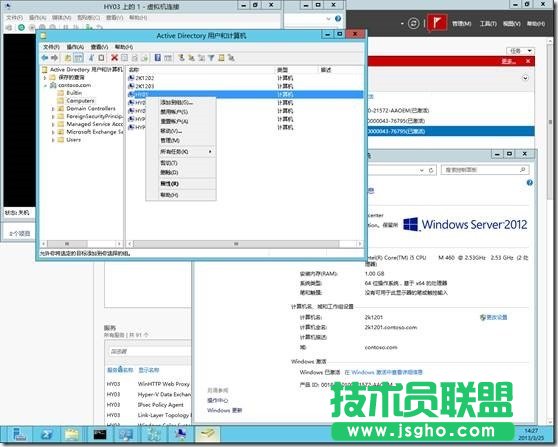Dismiss the red notification bar with its X
Viewport: 558px width, 447px height.
528,61
